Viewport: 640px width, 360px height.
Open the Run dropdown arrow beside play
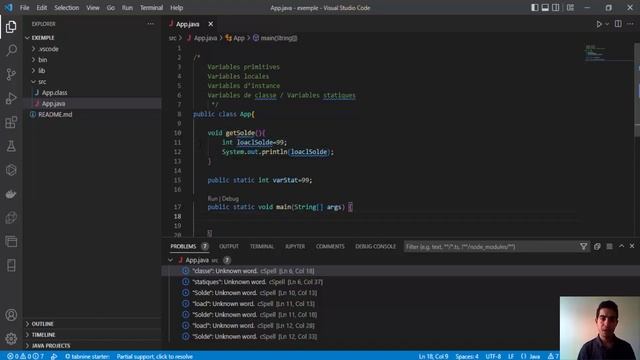(x=607, y=24)
